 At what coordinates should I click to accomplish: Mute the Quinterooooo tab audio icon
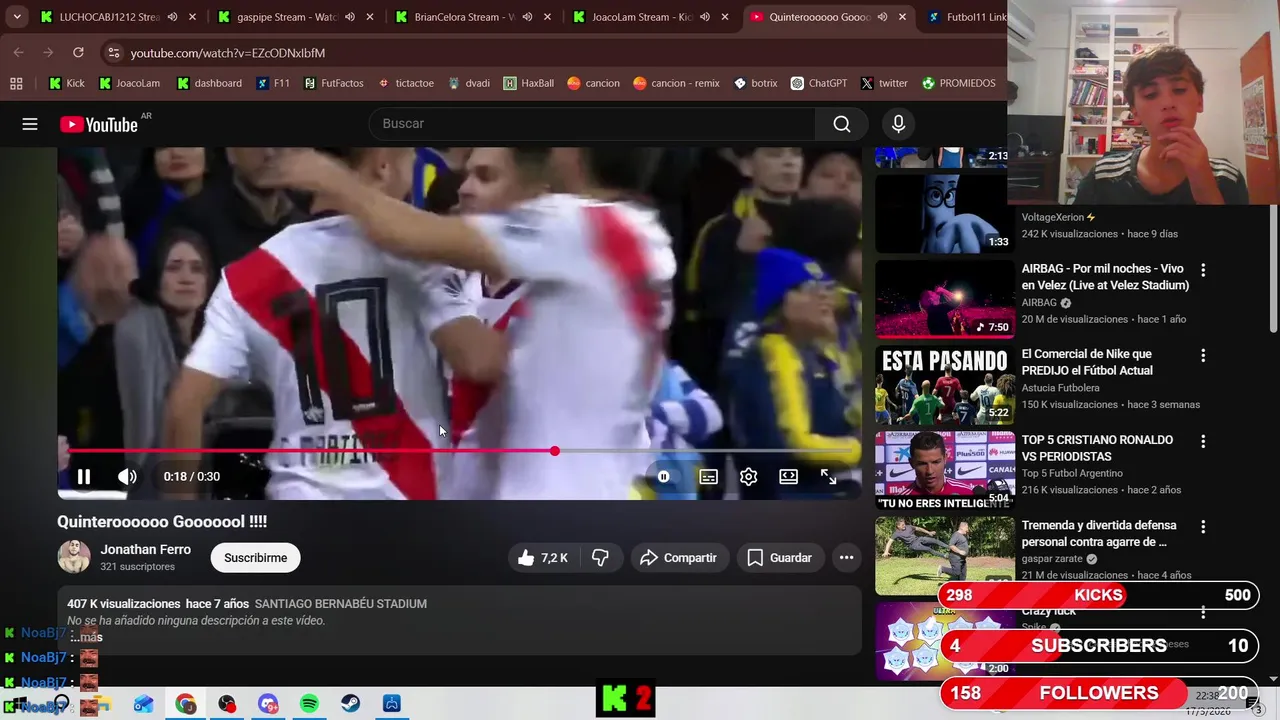[x=881, y=17]
